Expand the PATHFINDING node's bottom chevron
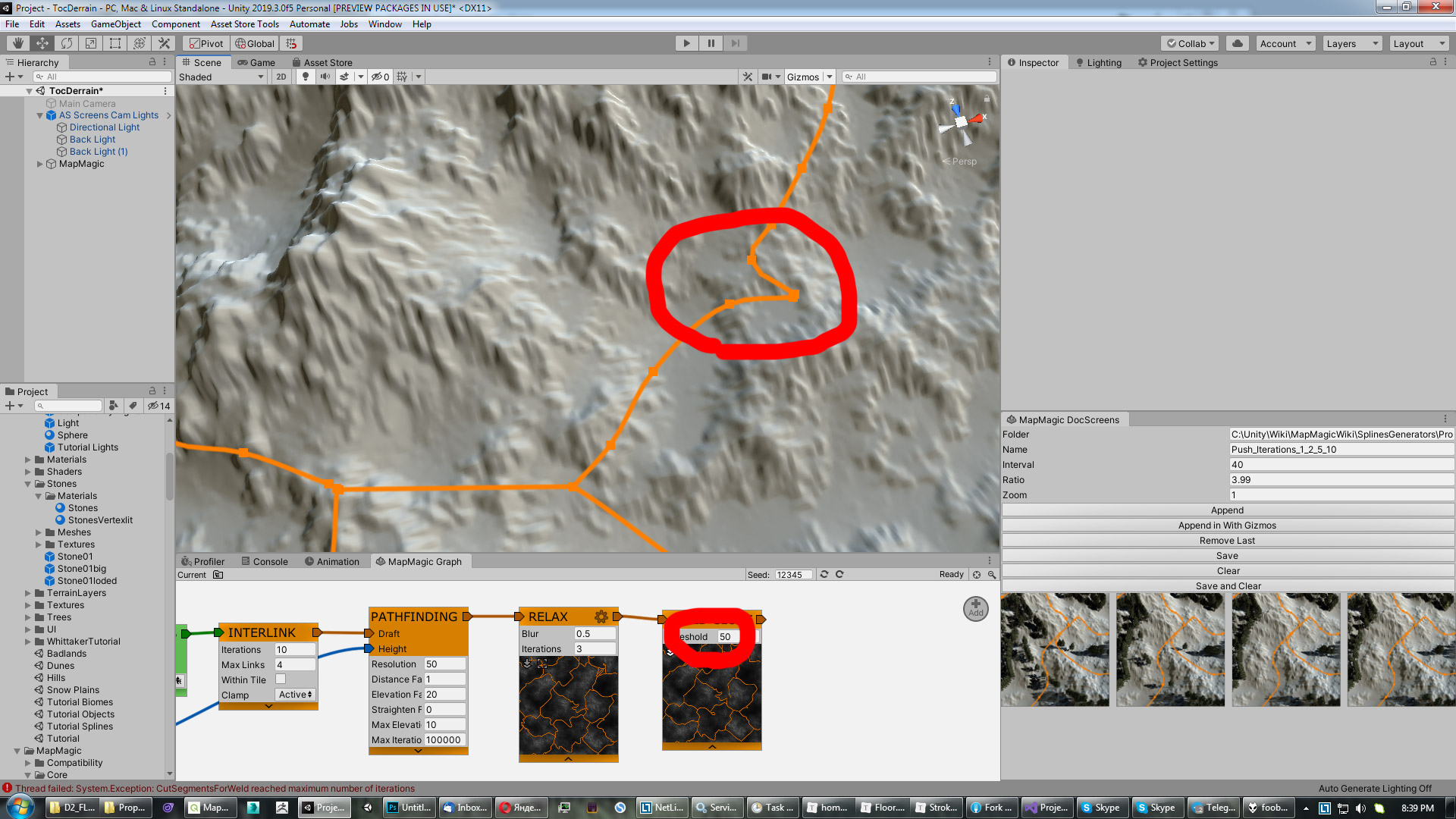 (419, 751)
